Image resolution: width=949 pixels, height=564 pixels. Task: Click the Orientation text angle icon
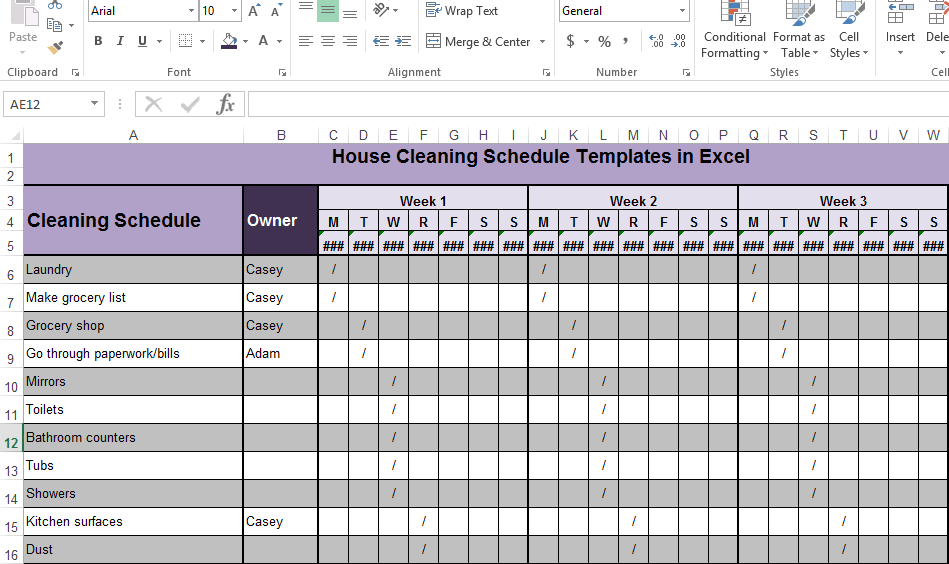coord(381,11)
